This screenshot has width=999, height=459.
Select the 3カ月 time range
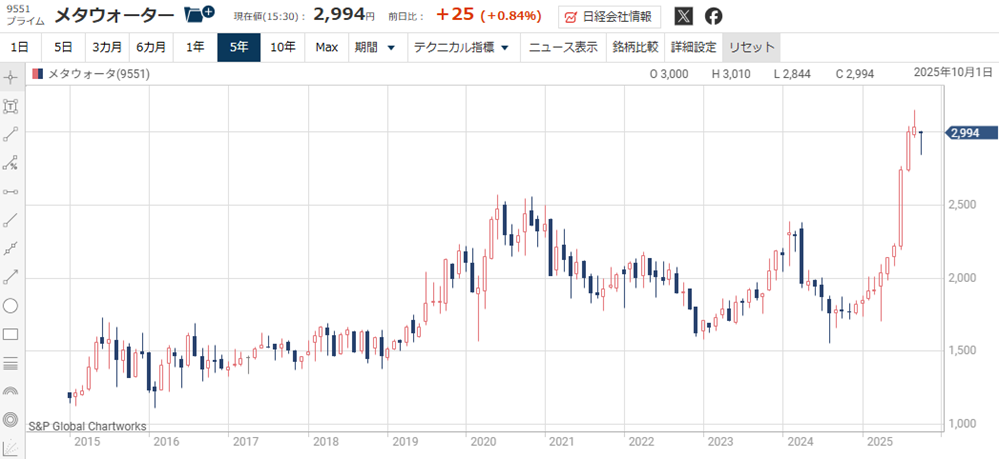point(107,47)
